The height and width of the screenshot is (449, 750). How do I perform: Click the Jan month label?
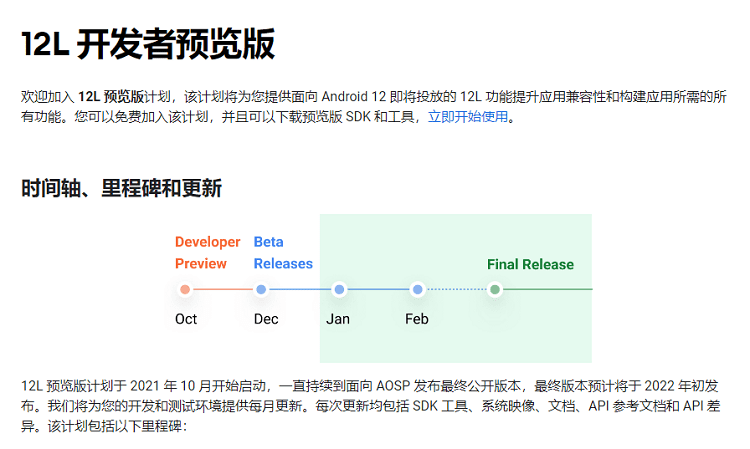338,319
